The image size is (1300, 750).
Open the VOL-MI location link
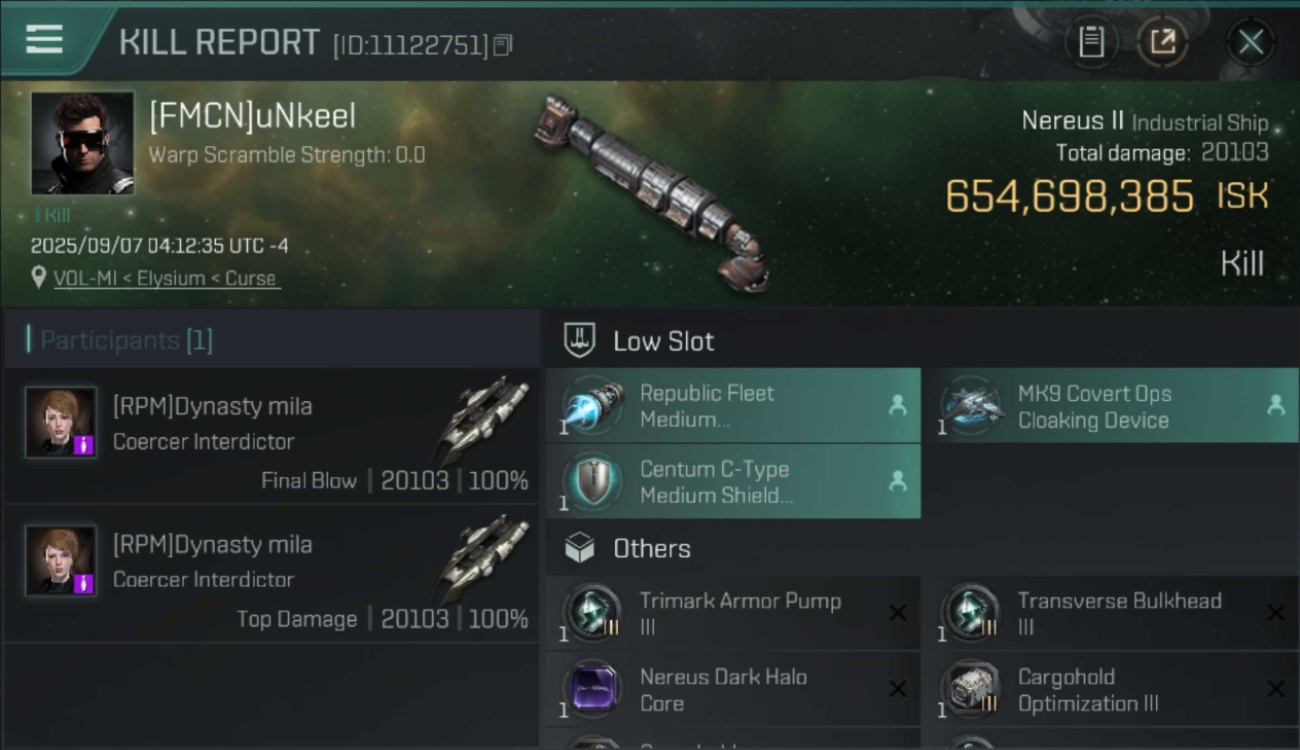165,279
